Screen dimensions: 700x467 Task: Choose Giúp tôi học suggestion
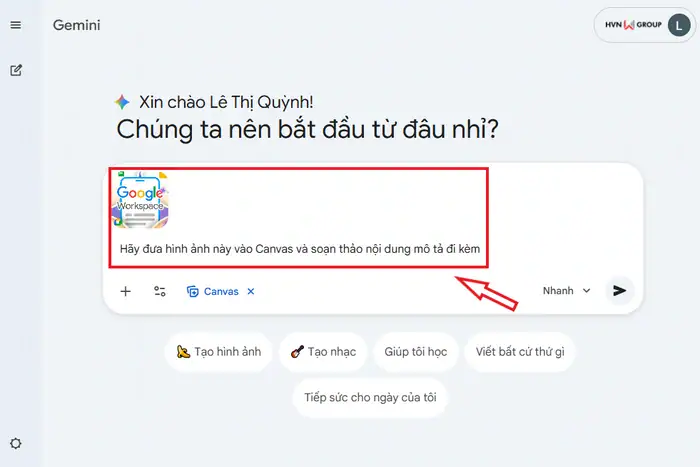(416, 352)
